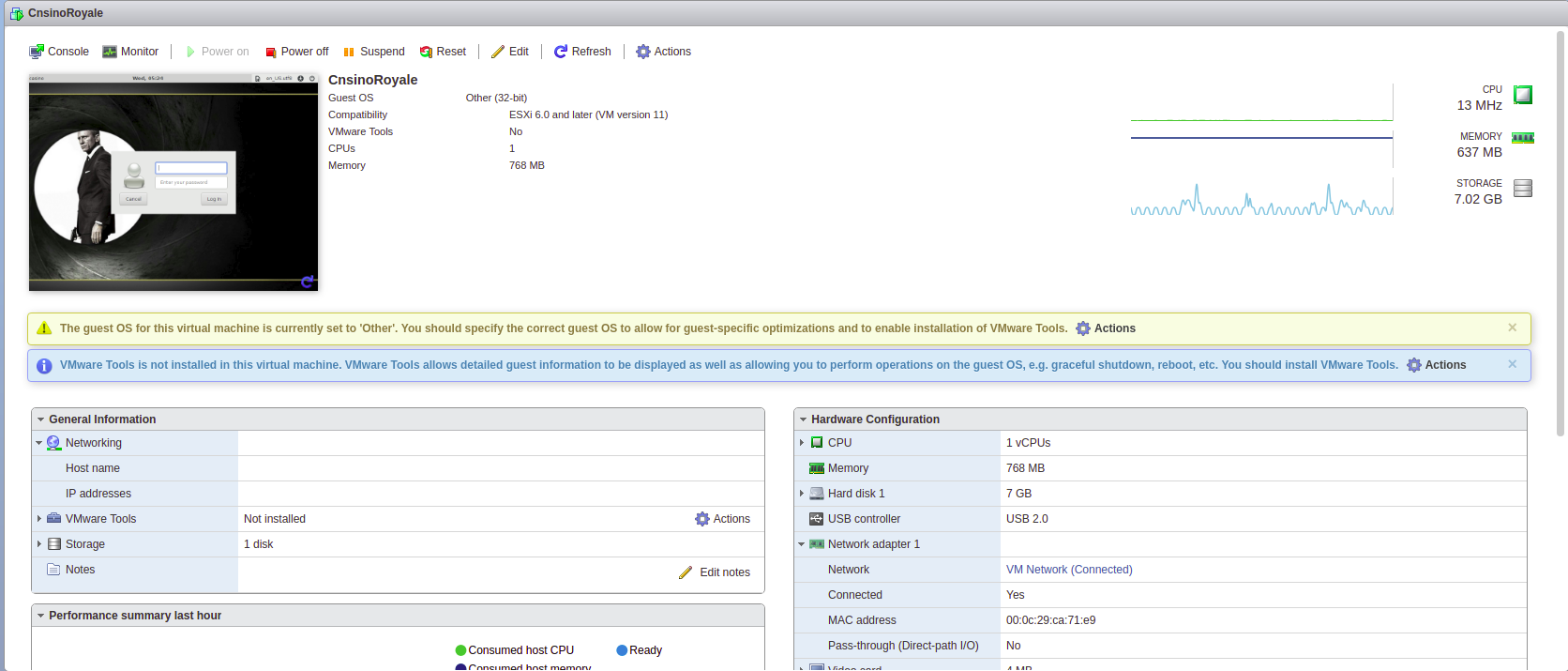Click the CnsinoRoyale VM title icon
Viewport: 1568px width, 671px height.
click(x=17, y=13)
